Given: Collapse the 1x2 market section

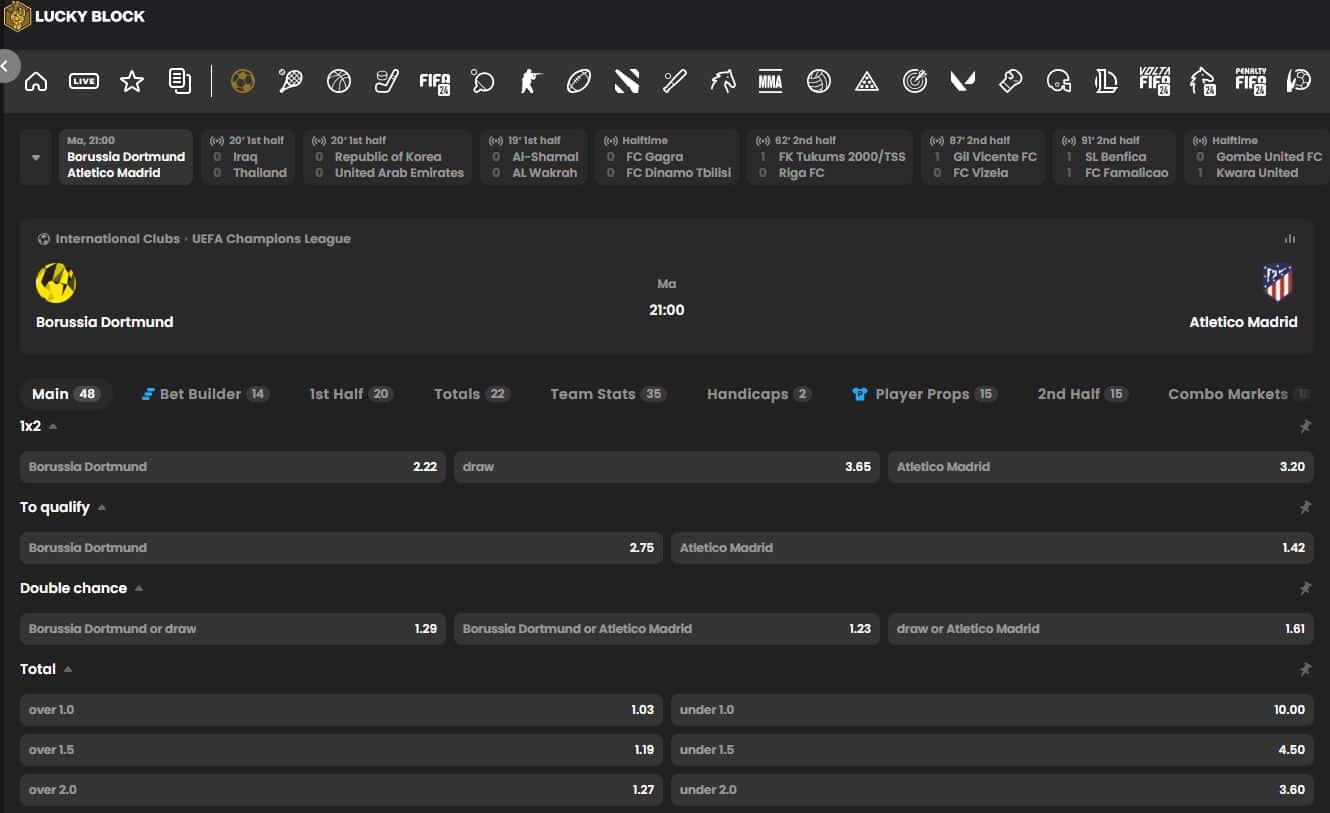Looking at the screenshot, I should 53,427.
